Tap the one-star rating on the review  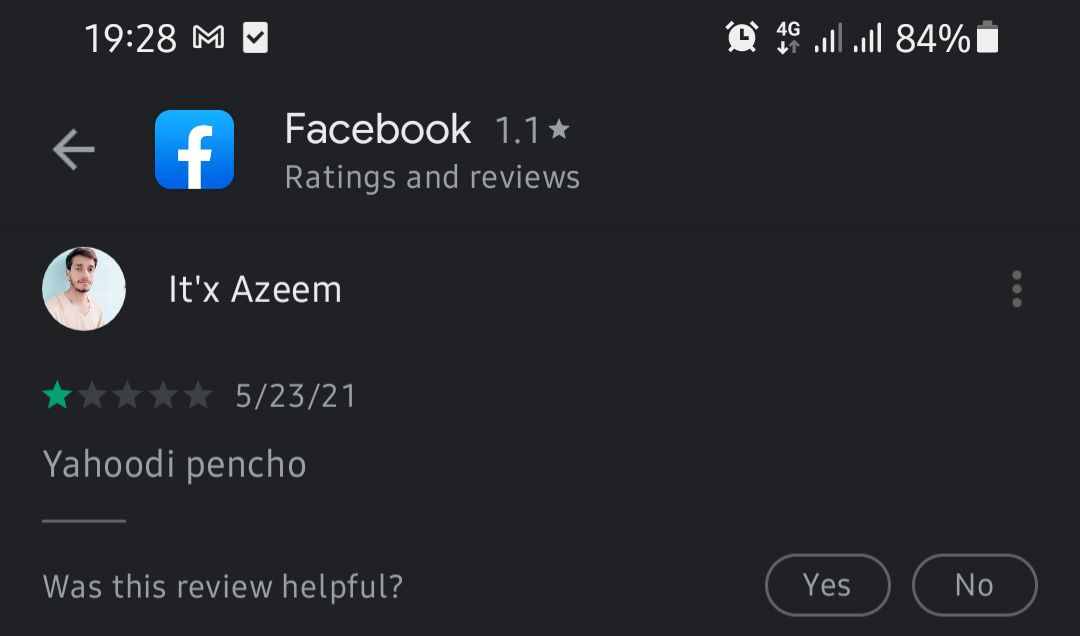click(x=59, y=394)
